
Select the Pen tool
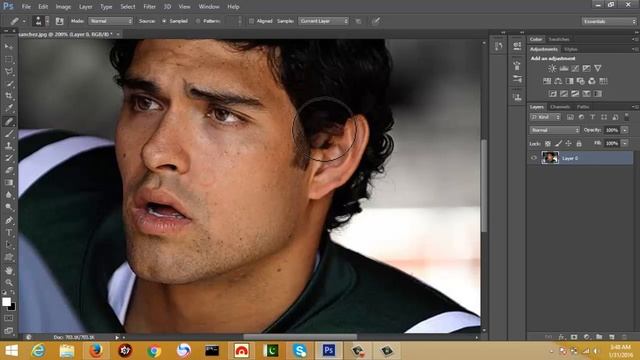point(9,220)
